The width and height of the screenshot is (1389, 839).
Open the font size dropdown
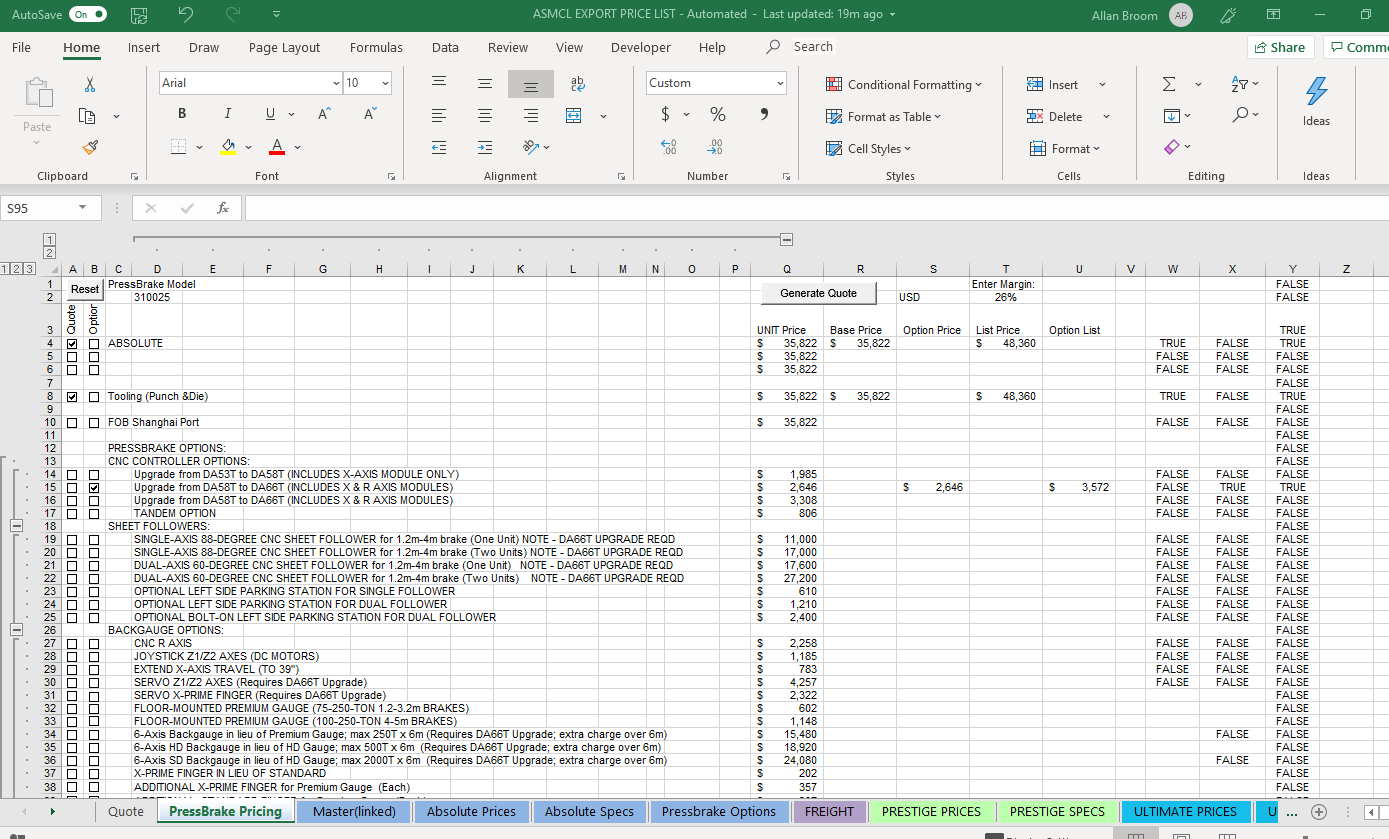(386, 83)
